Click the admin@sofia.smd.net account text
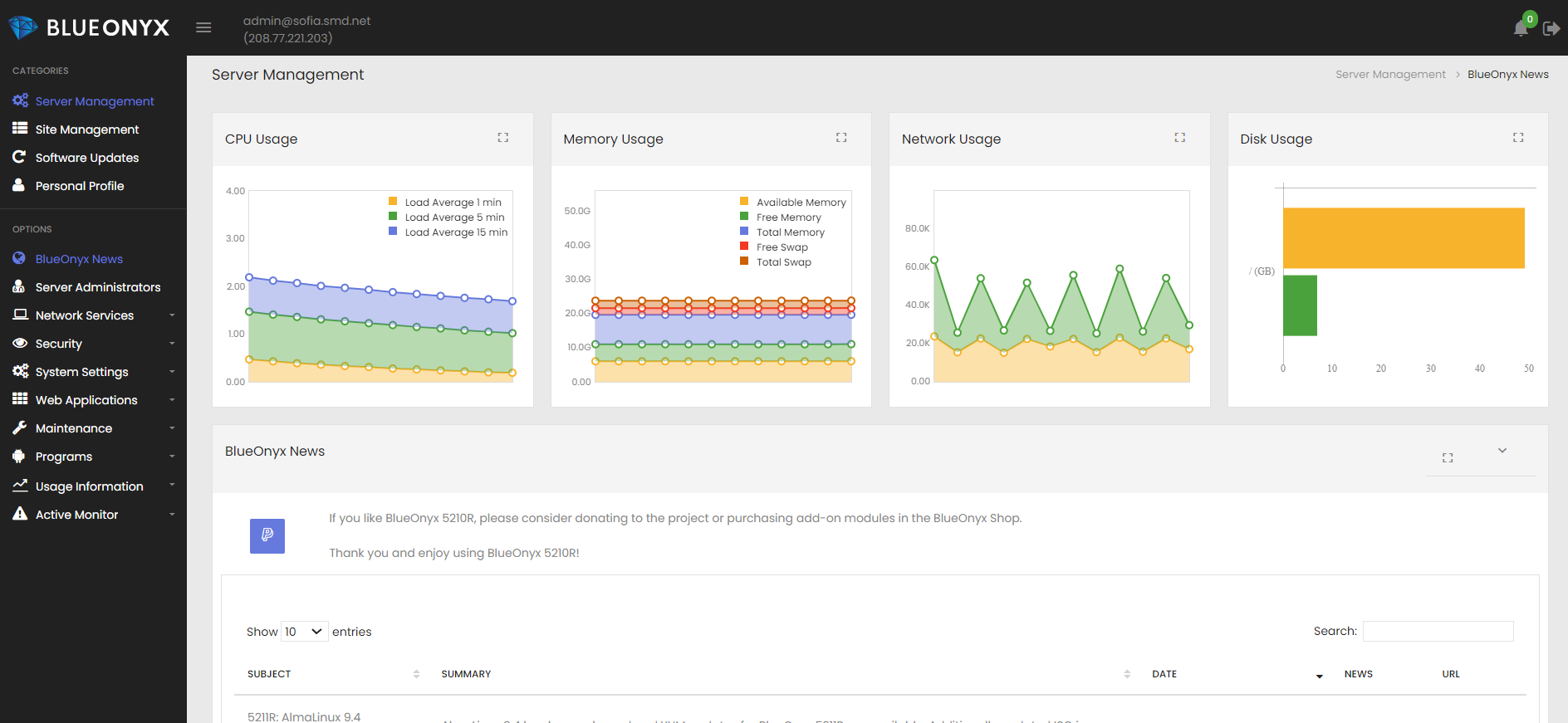This screenshot has width=1568, height=723. tap(306, 21)
